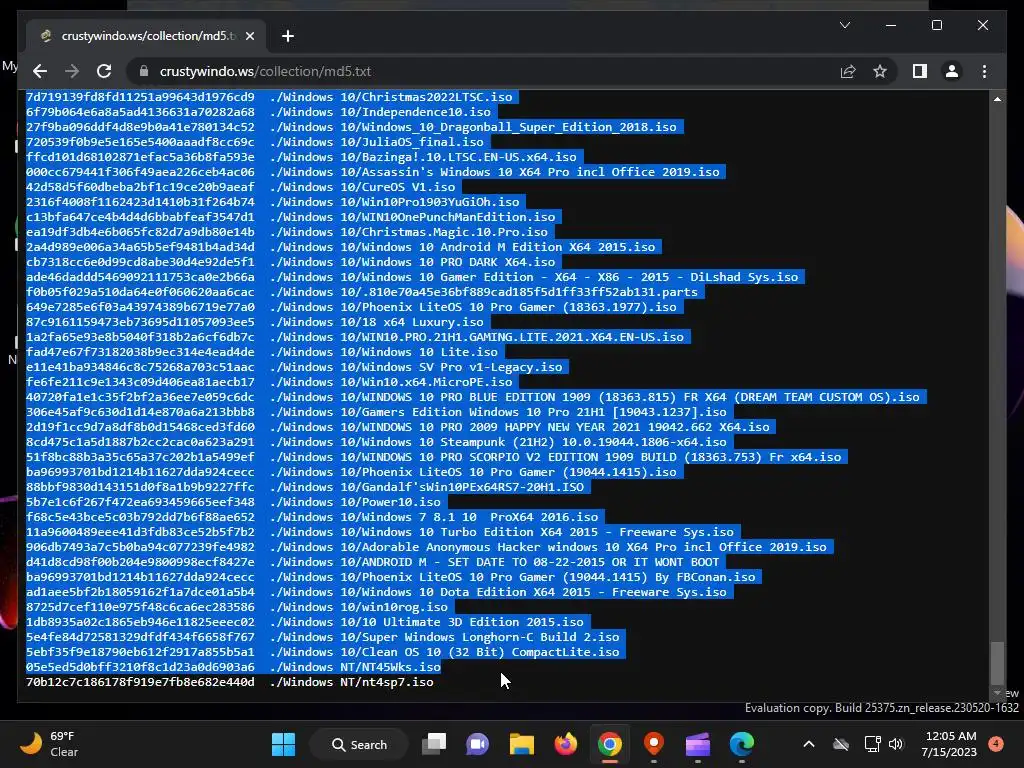This screenshot has height=768, width=1024.
Task: View site security lock info
Action: point(144,71)
